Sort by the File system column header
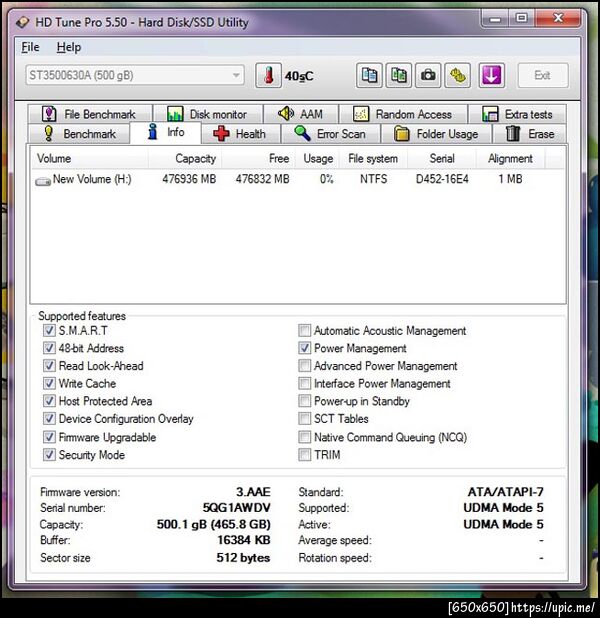The height and width of the screenshot is (618, 600). 373,158
